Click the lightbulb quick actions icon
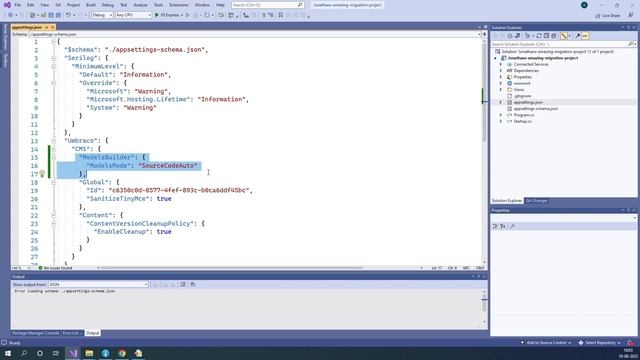The width and height of the screenshot is (640, 360). [x=42, y=174]
